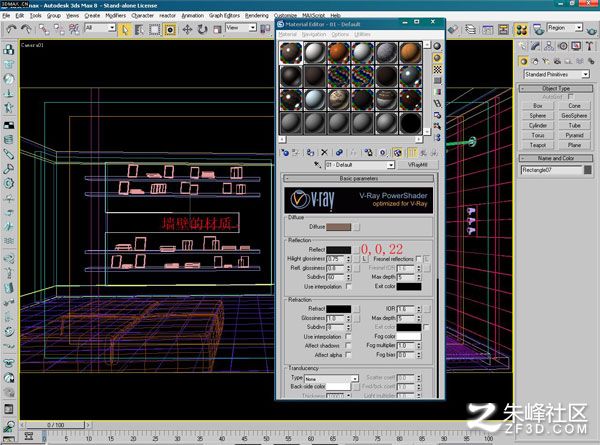Click Reset Map/Mtl X icon
600x445 pixels.
[x=324, y=153]
